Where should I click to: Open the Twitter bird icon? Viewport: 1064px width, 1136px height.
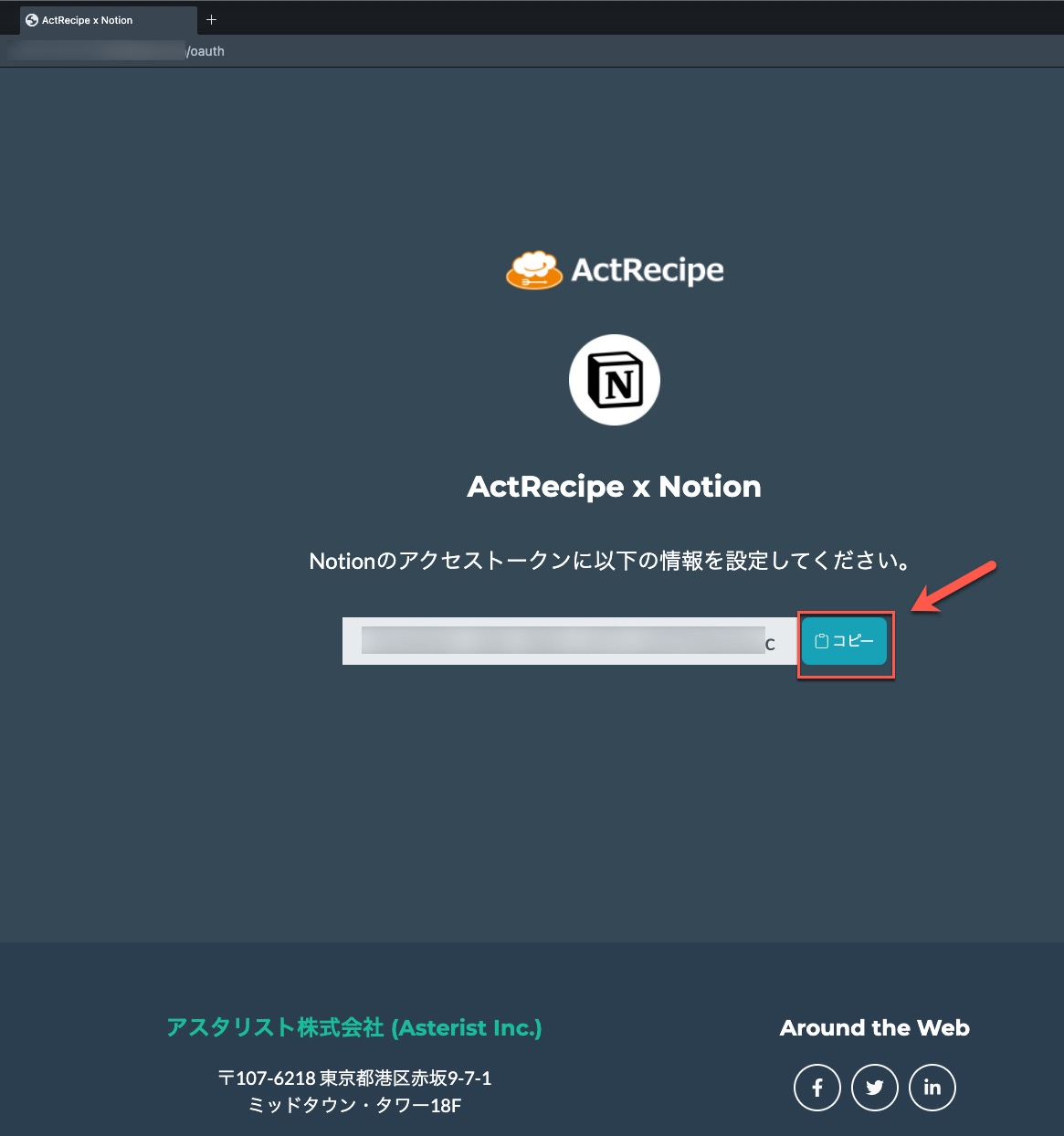point(874,1087)
